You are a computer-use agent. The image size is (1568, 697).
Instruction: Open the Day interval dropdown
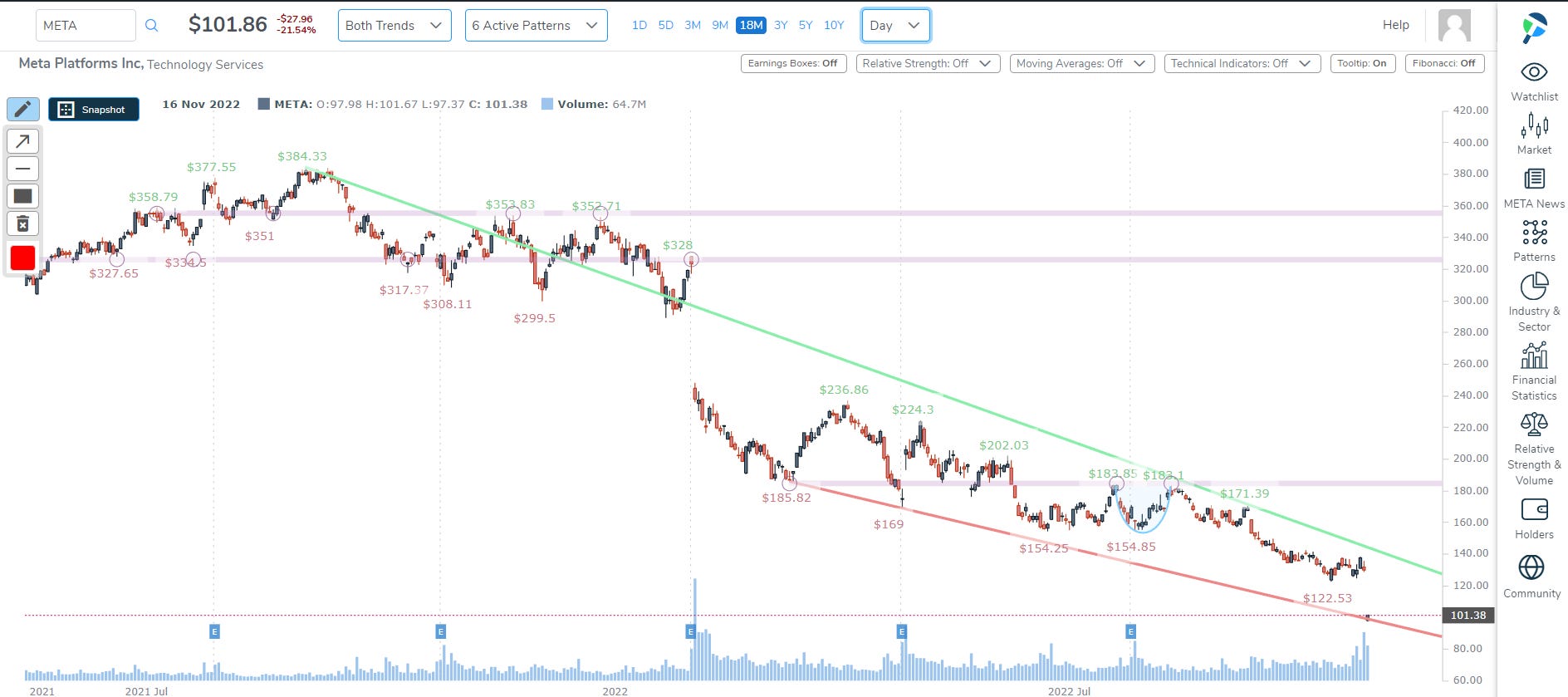click(x=896, y=26)
